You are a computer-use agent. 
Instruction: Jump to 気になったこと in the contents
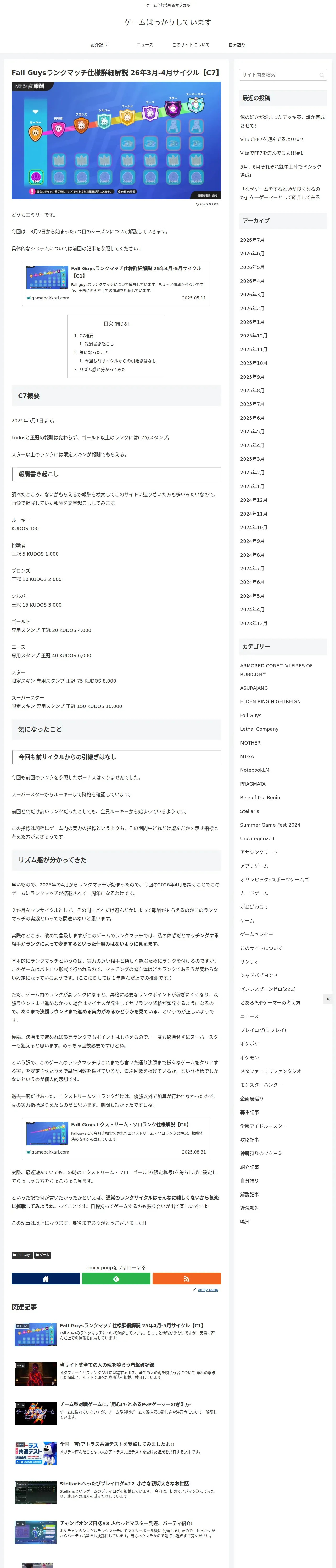coord(94,353)
